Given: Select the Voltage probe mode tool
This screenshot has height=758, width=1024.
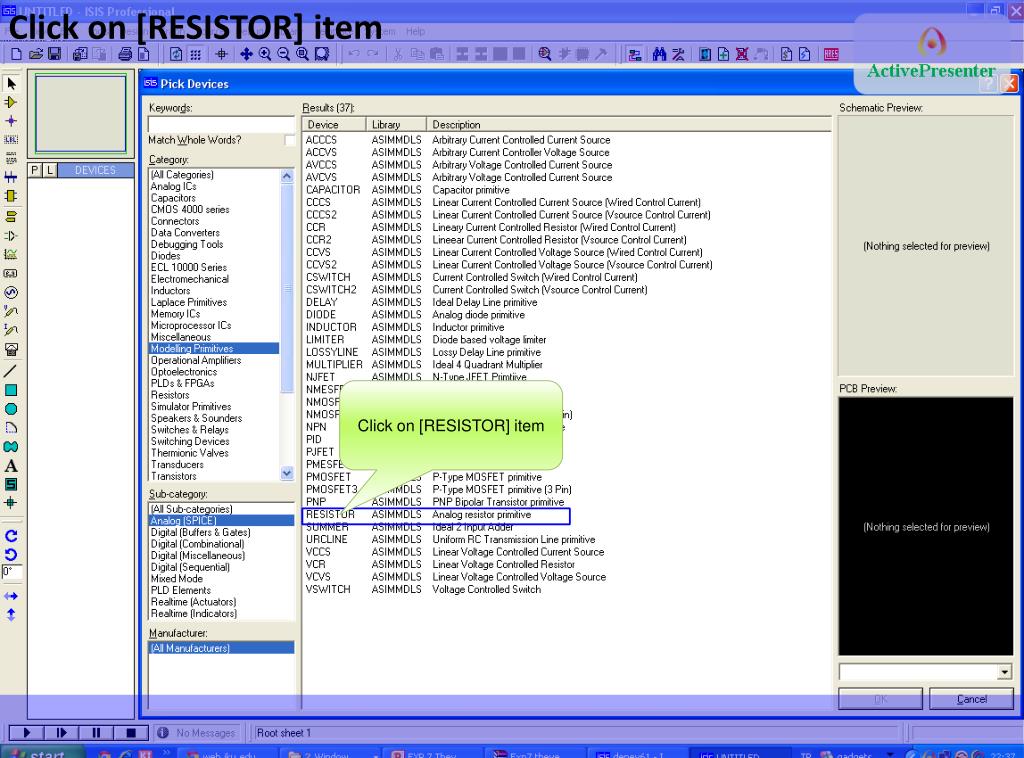Looking at the screenshot, I should [x=11, y=311].
